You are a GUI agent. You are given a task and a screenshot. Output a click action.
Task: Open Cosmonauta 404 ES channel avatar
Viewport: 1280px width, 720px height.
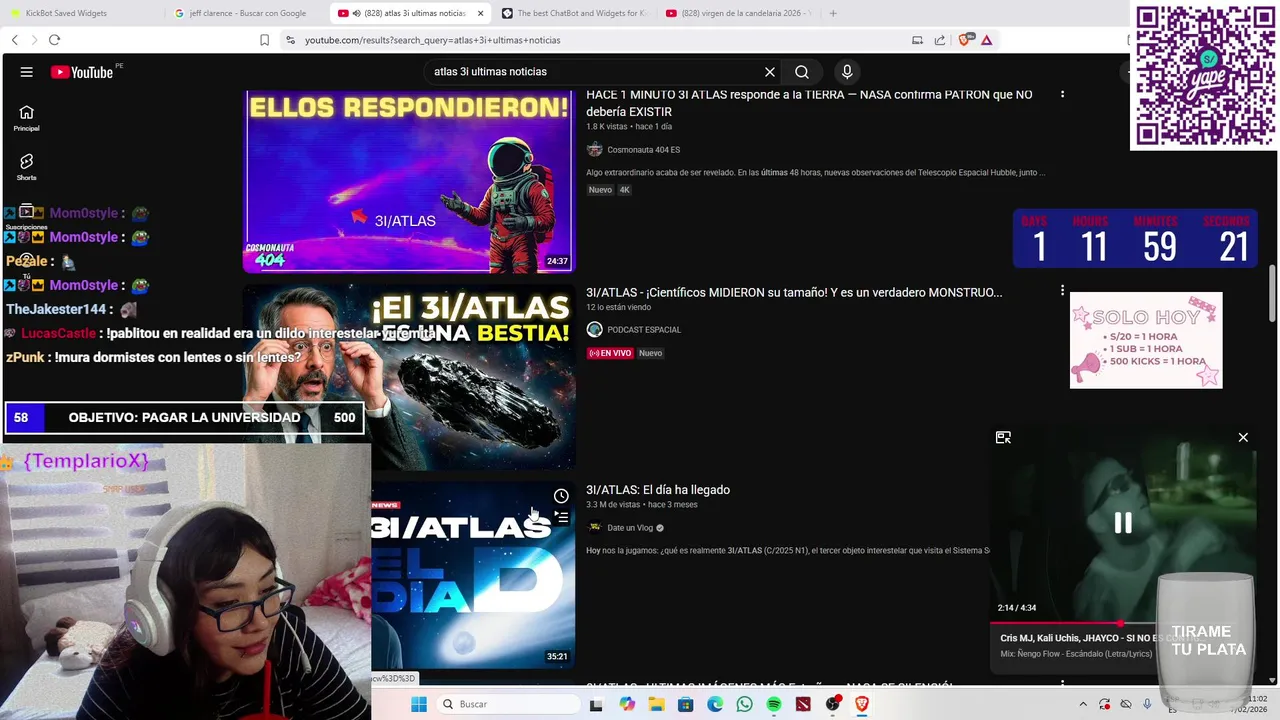(594, 149)
